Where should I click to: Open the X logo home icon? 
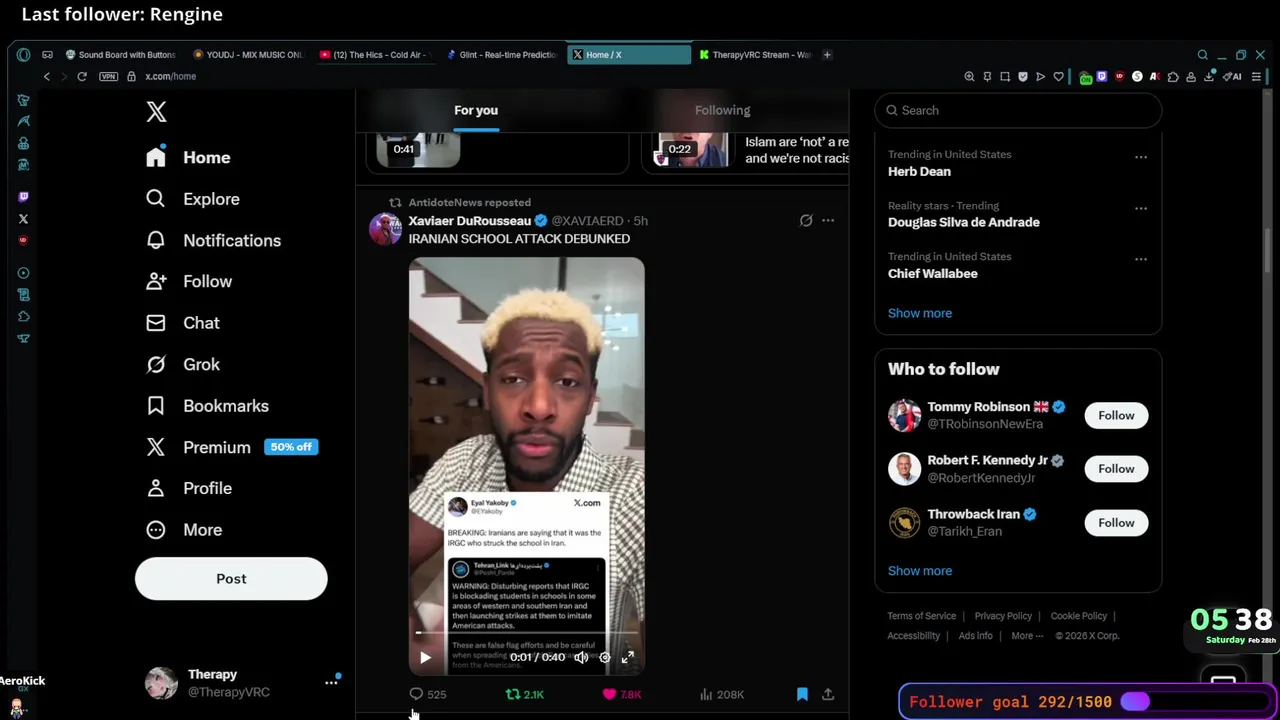(156, 111)
